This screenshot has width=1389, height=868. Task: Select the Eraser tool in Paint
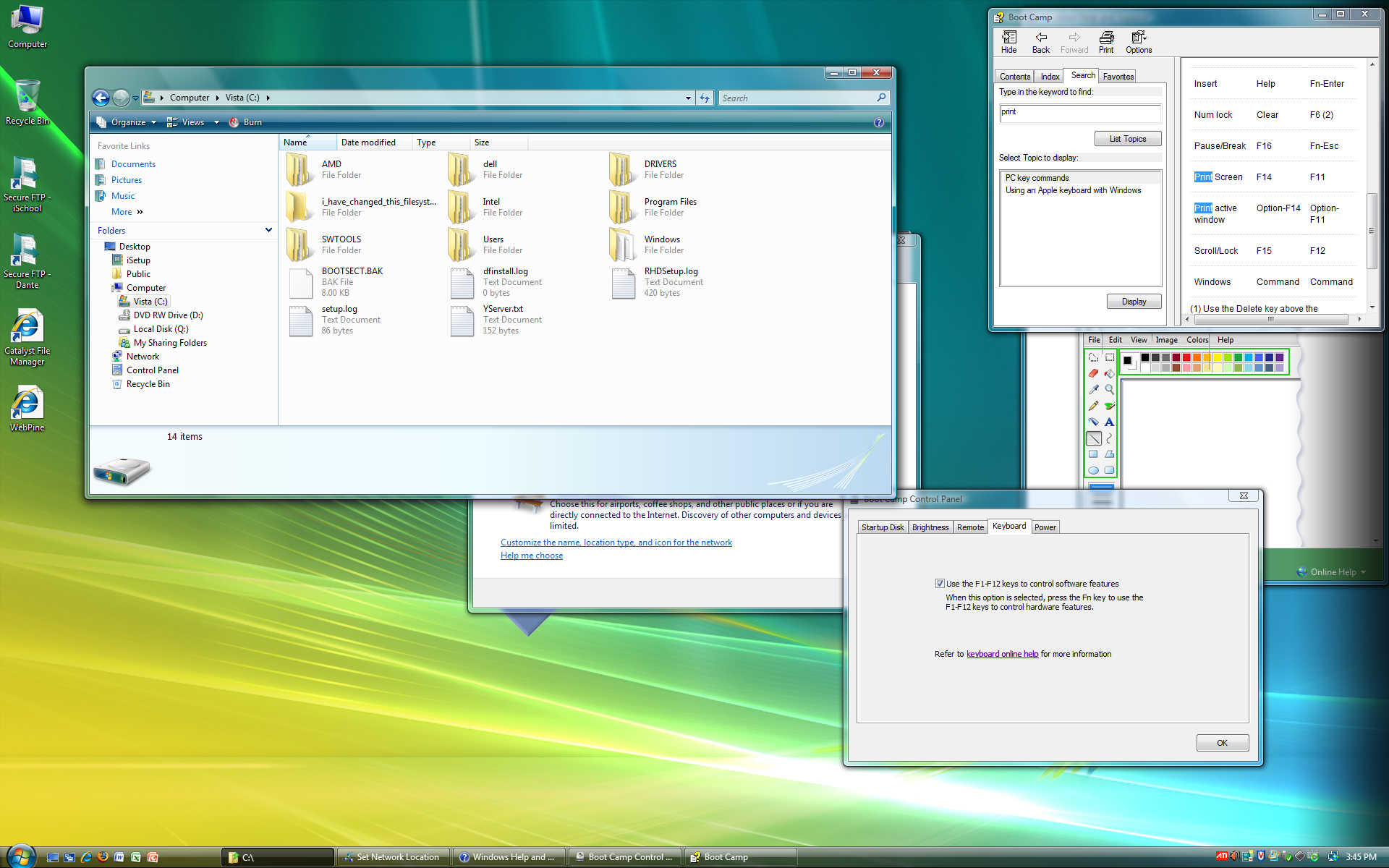[x=1093, y=374]
